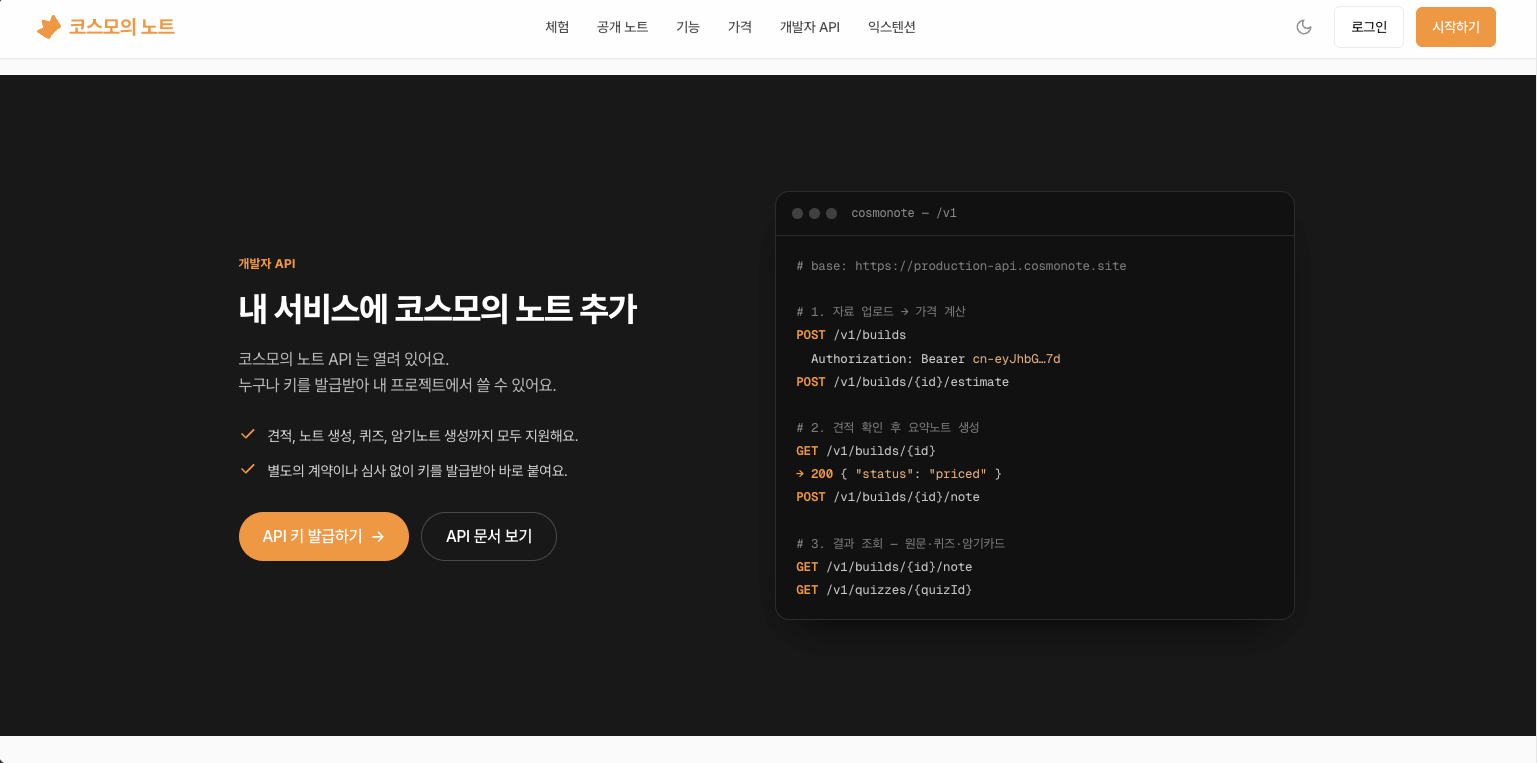Click the comment # 2. 견적 확인 후 요약노트 생성
Viewport: 1537px width, 763px height.
tap(888, 428)
